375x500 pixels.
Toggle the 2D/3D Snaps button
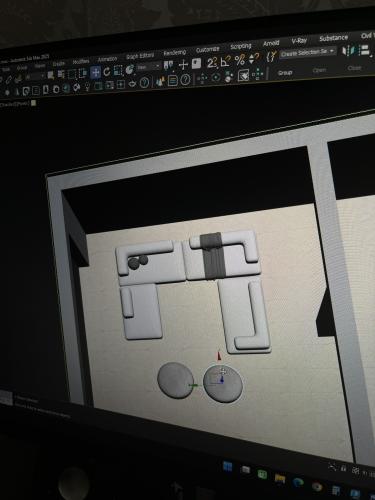pyautogui.click(x=212, y=62)
